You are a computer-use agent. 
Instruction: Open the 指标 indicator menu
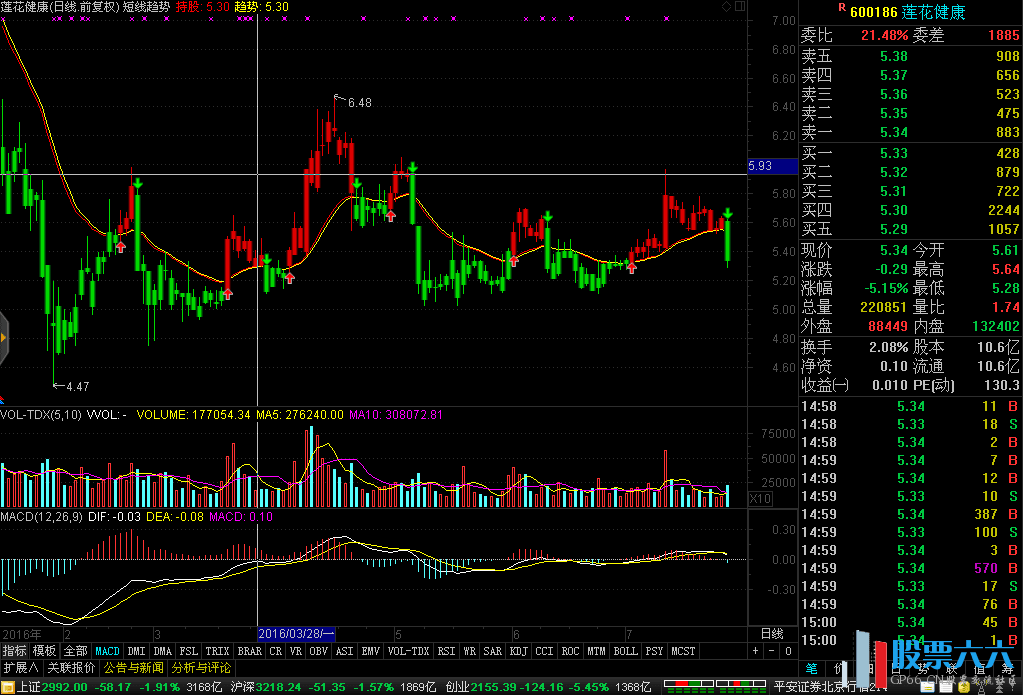(15, 650)
